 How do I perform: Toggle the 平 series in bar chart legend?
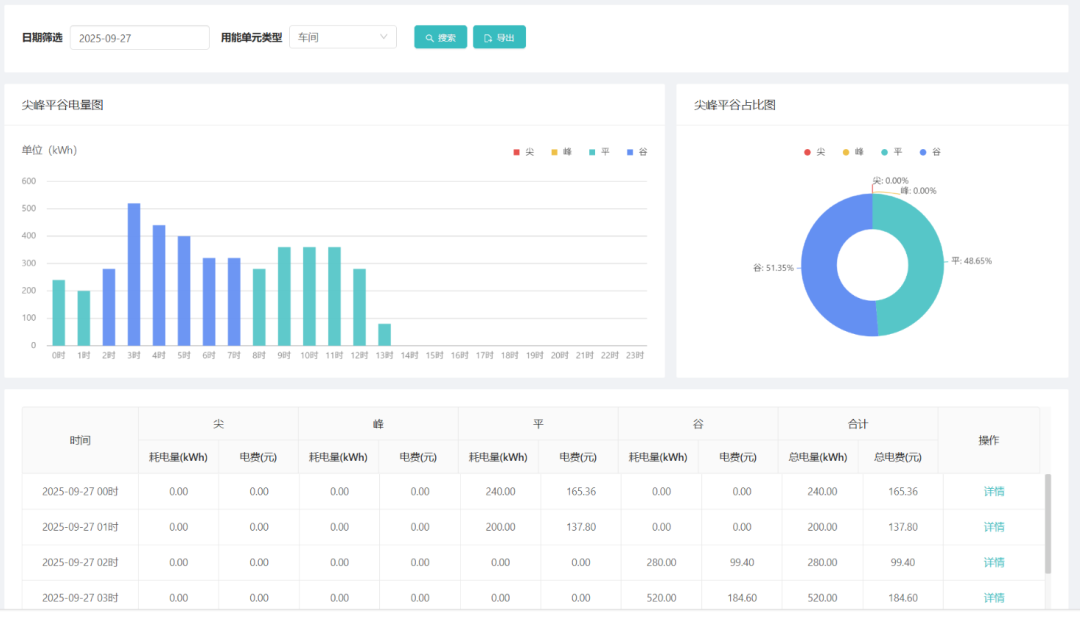click(x=599, y=152)
